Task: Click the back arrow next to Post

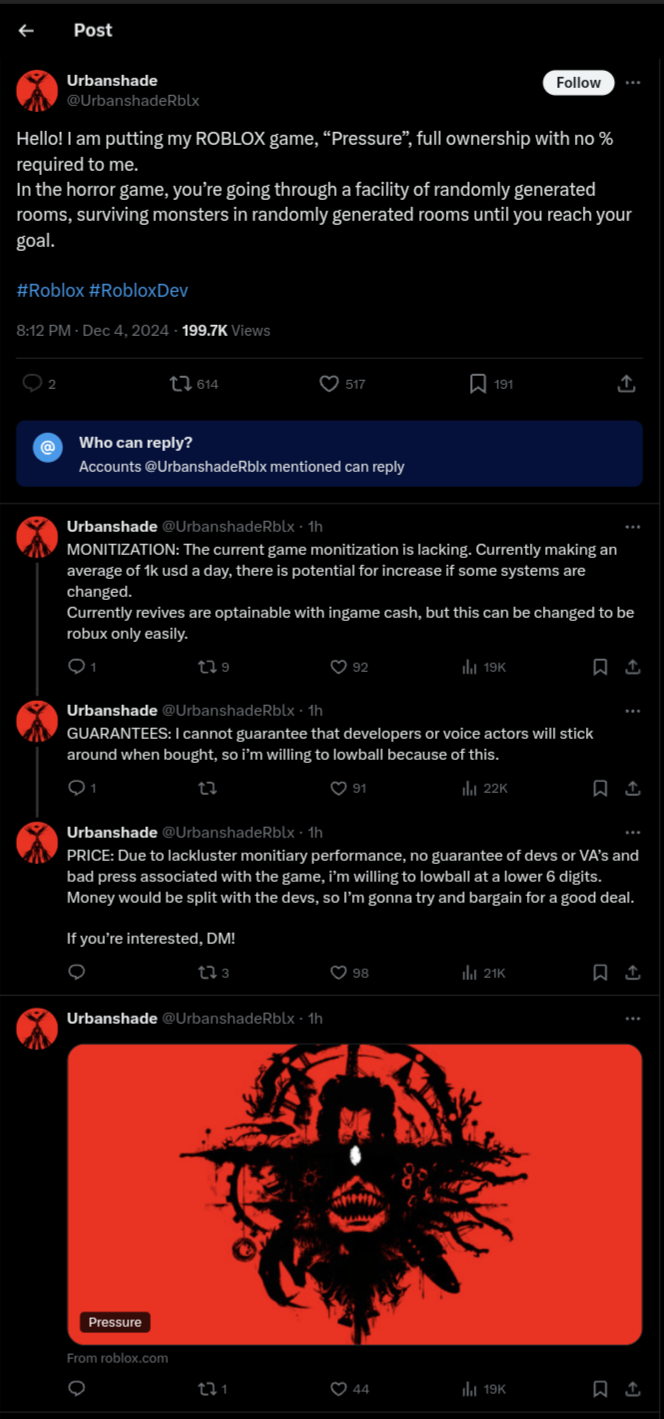Action: [26, 31]
